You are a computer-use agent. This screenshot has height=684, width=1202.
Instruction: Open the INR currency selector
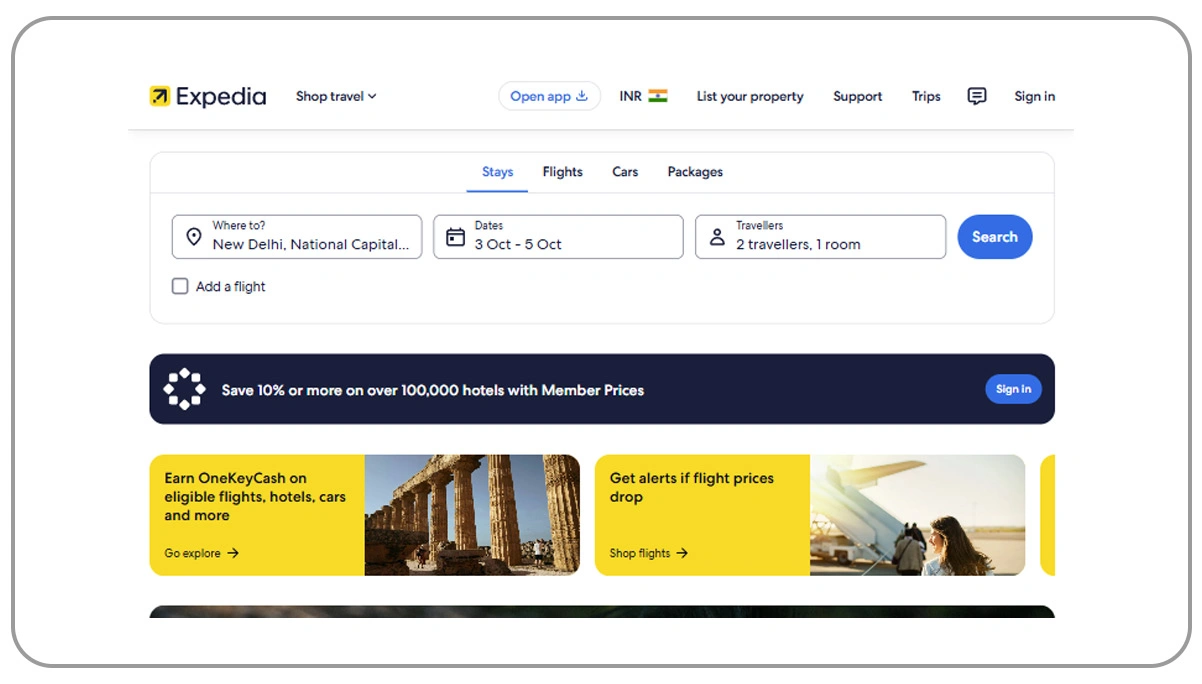[641, 95]
